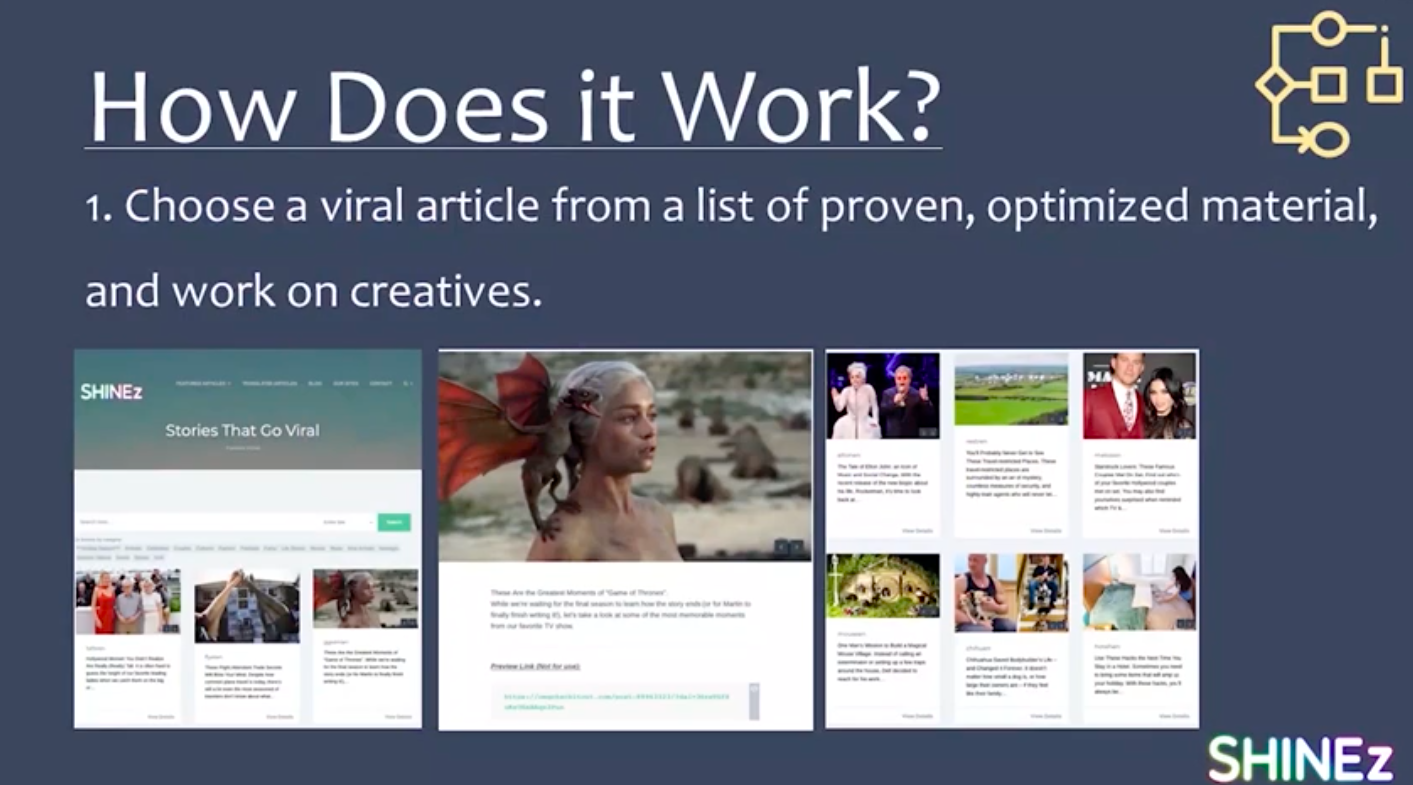Viewport: 1413px width, 785px height.
Task: Click View Details on hotel hacks card
Action: [x=1174, y=716]
